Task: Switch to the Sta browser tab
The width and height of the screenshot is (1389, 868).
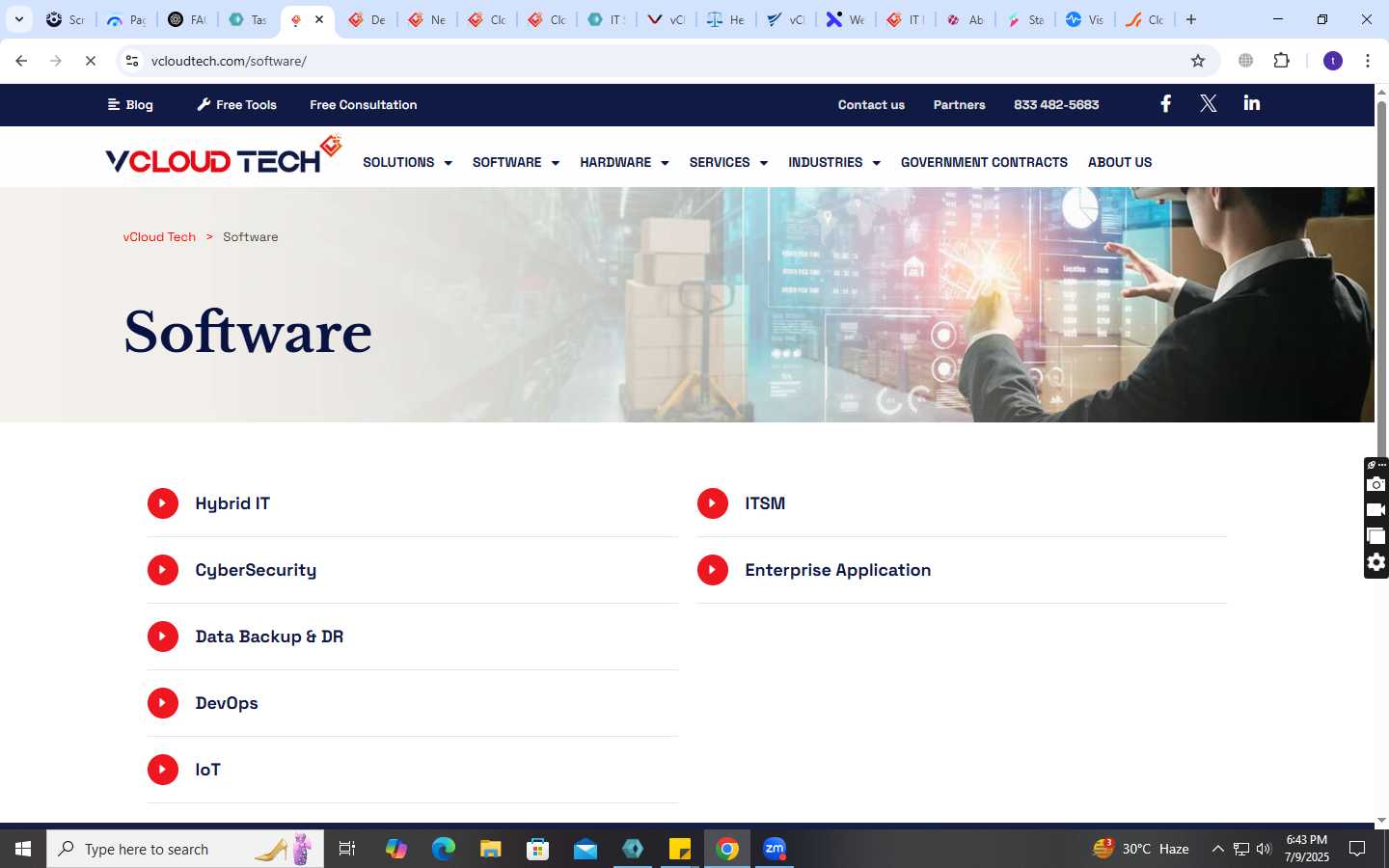Action: [x=1024, y=19]
